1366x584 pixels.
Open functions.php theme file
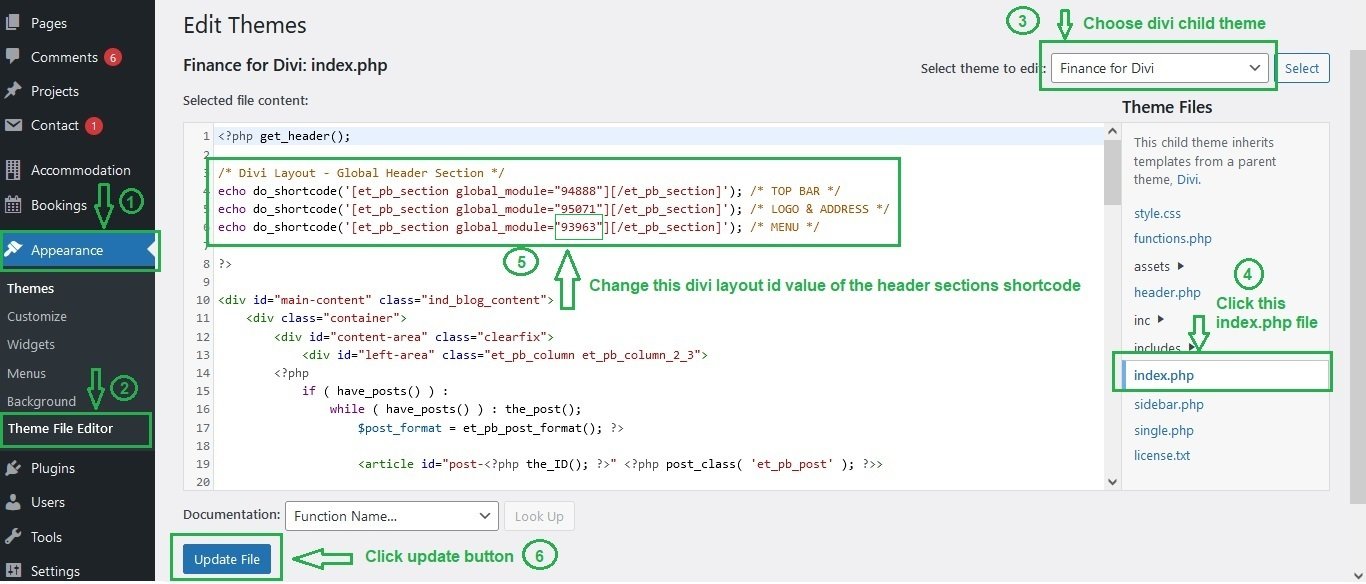pyautogui.click(x=1172, y=239)
